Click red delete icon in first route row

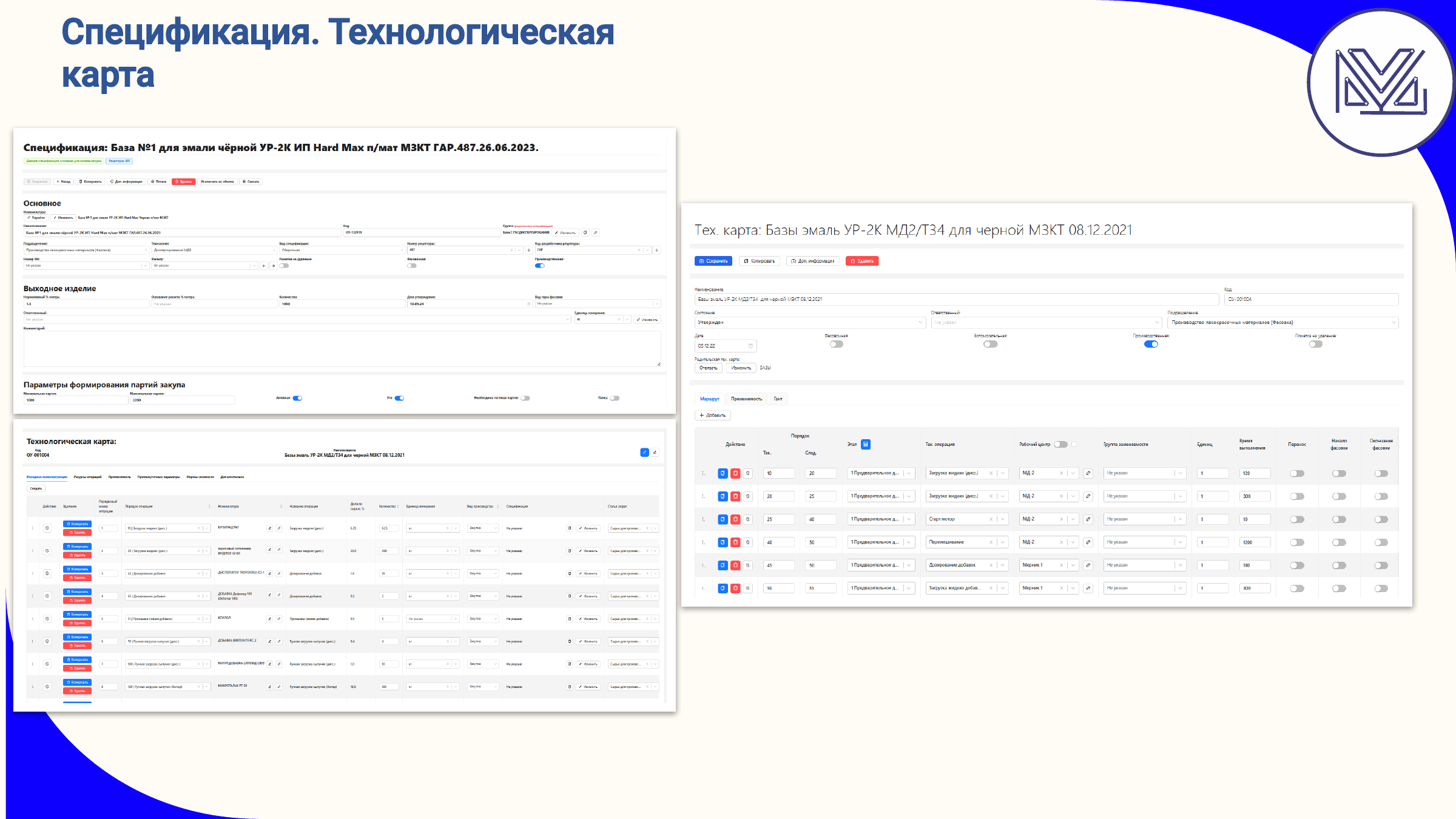(x=735, y=473)
